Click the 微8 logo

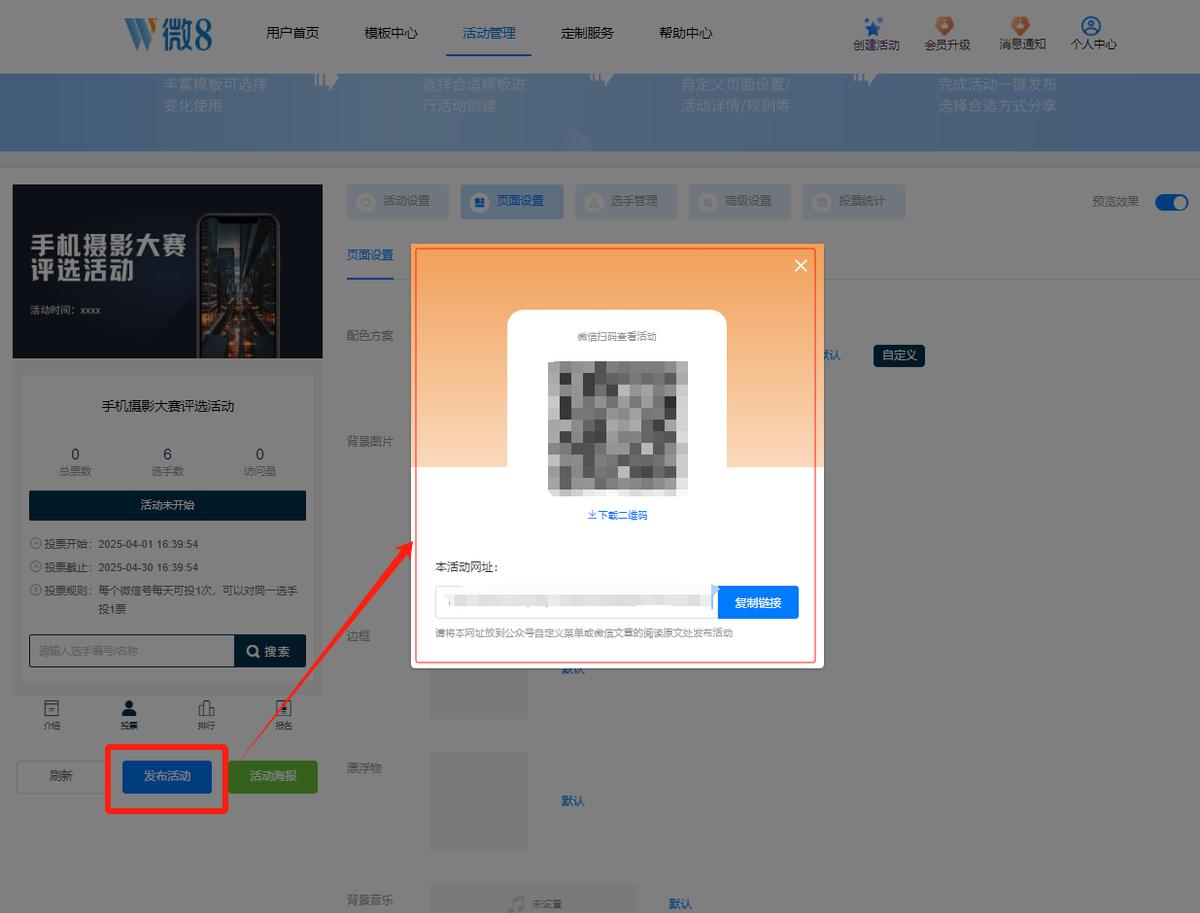click(x=168, y=33)
